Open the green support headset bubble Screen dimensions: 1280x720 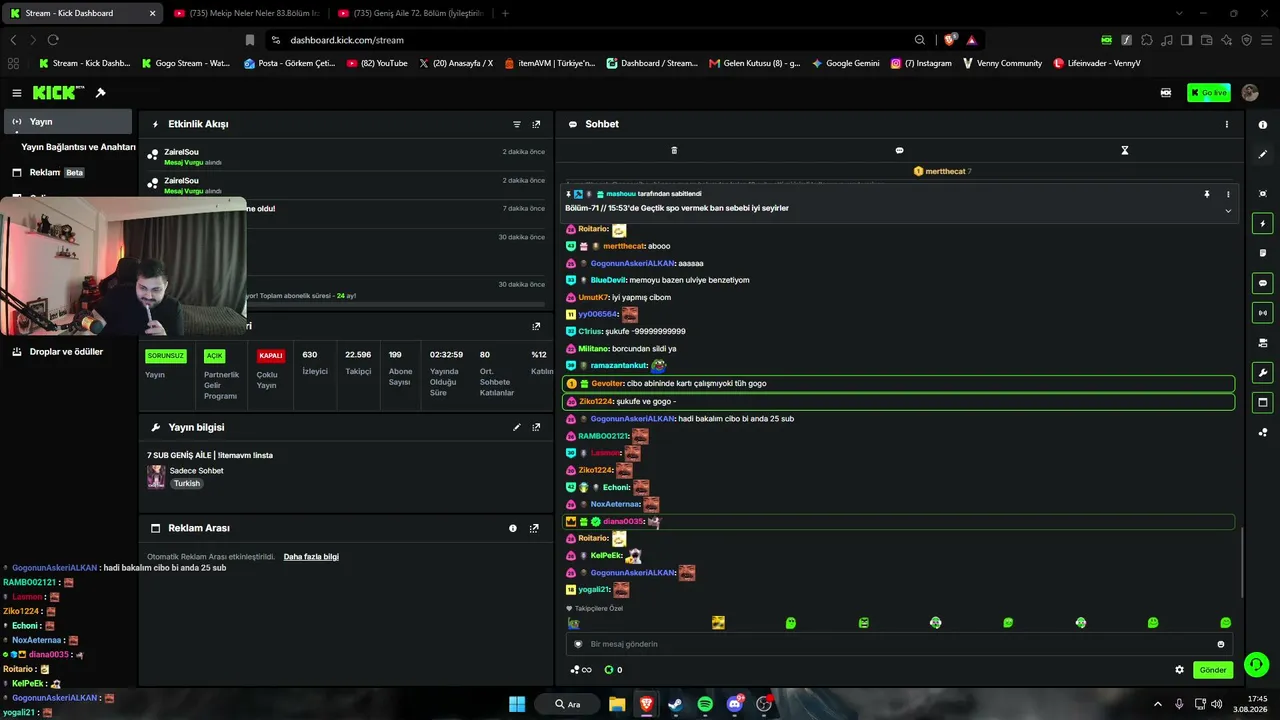(1257, 663)
